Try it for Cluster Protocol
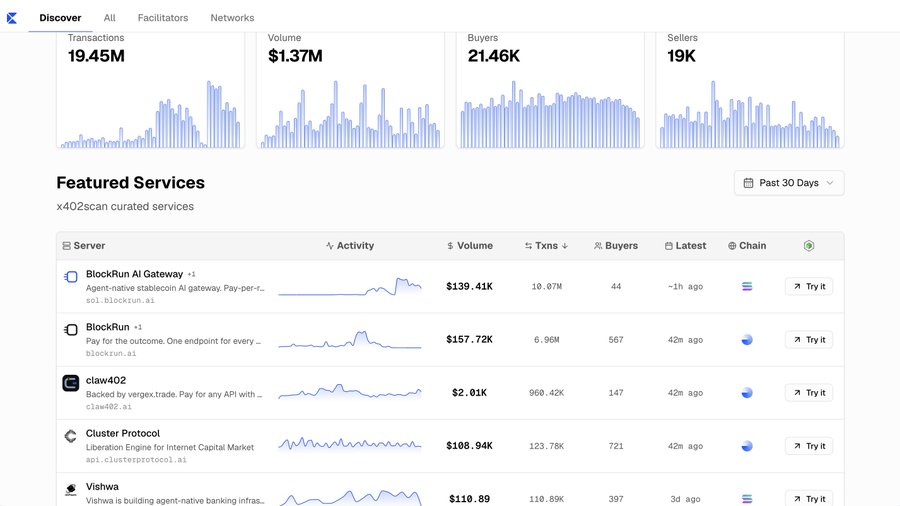The height and width of the screenshot is (506, 900). (809, 446)
